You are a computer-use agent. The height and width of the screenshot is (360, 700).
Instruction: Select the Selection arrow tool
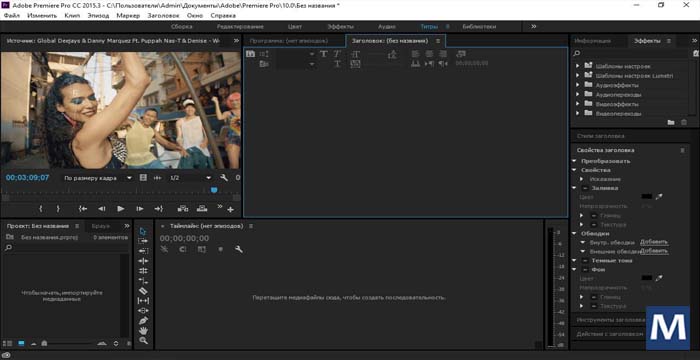point(143,231)
